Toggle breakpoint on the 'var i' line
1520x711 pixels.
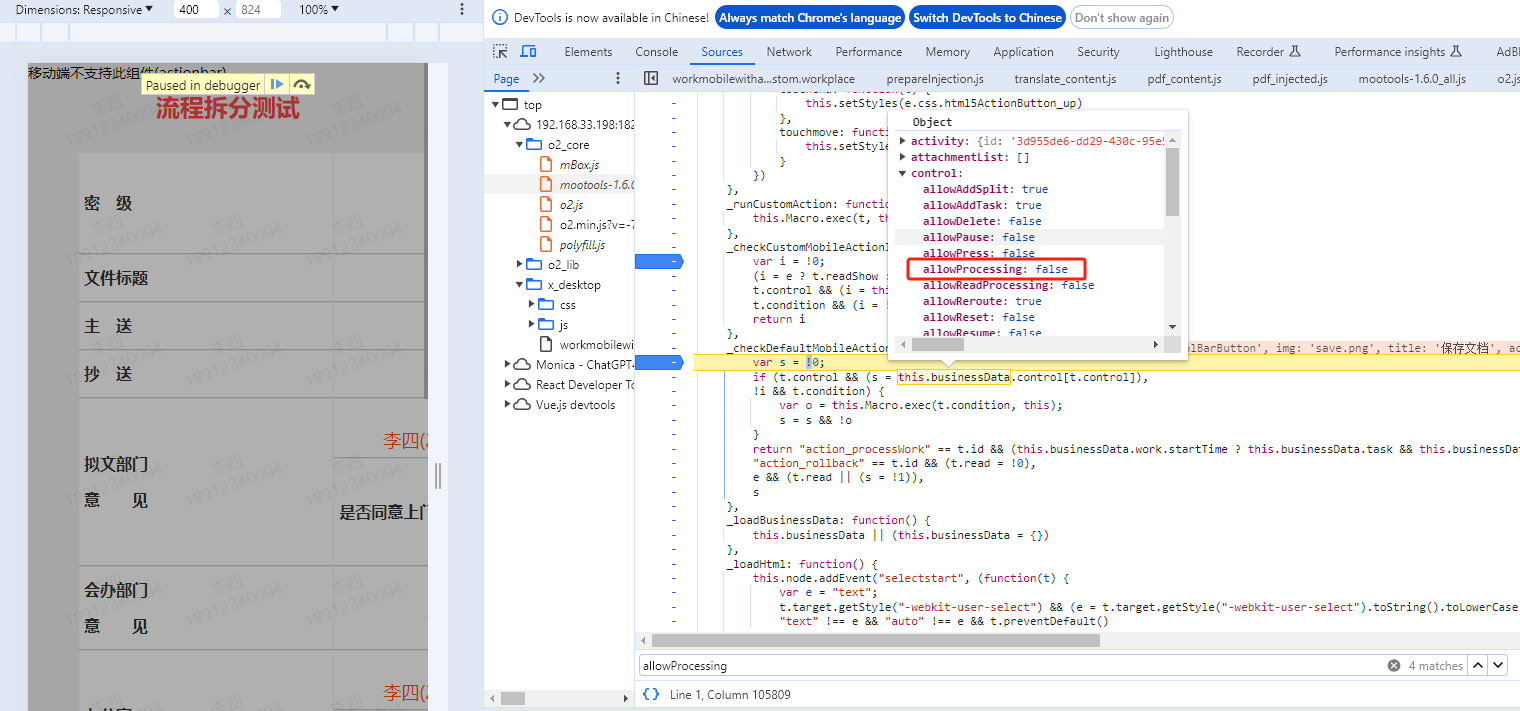[x=658, y=261]
